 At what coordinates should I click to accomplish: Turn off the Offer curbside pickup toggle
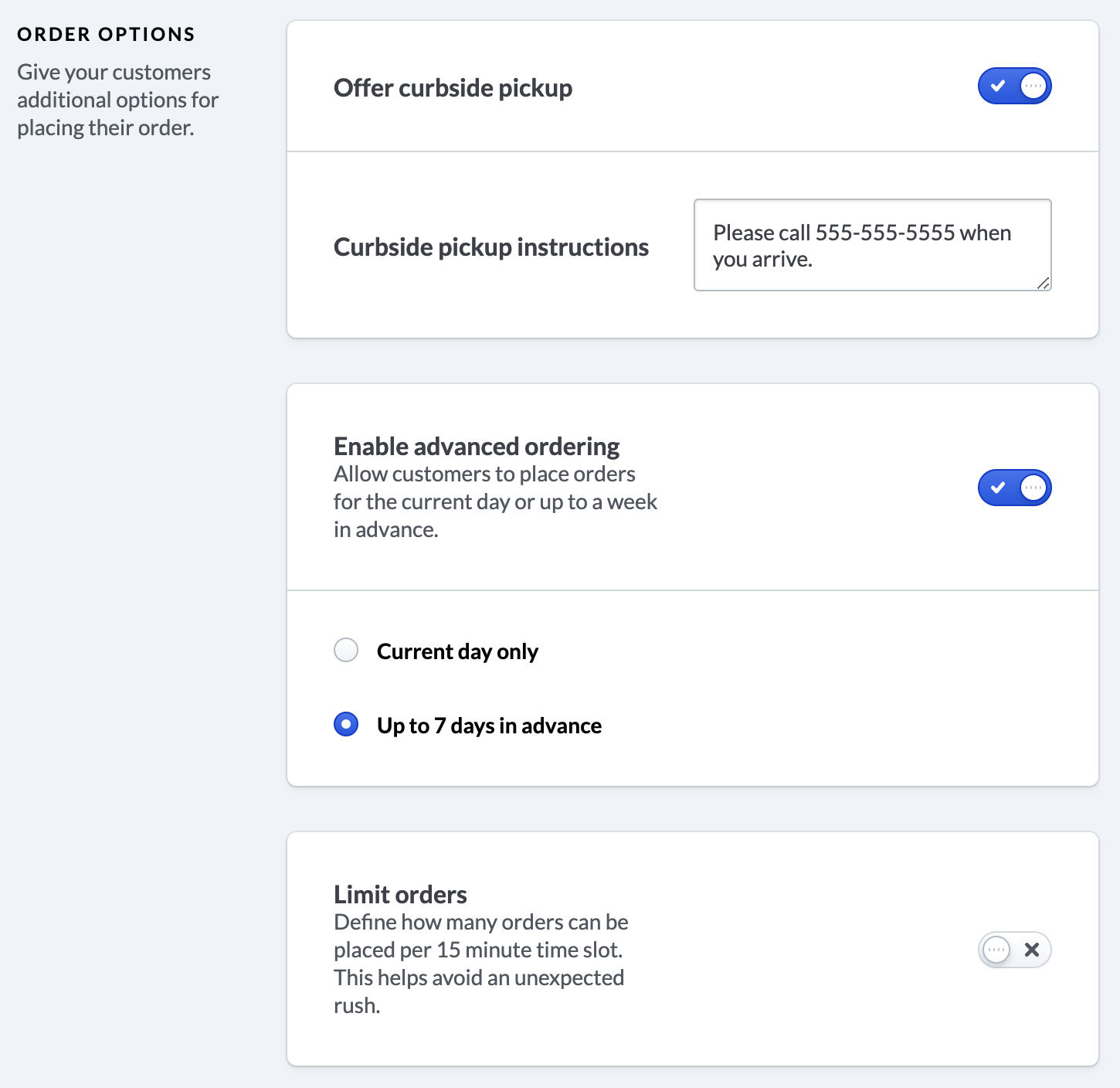point(1014,86)
